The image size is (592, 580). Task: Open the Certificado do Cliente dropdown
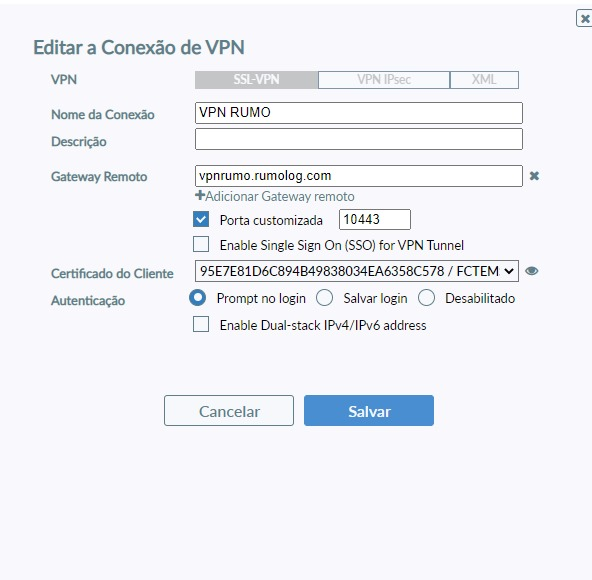(x=357, y=271)
